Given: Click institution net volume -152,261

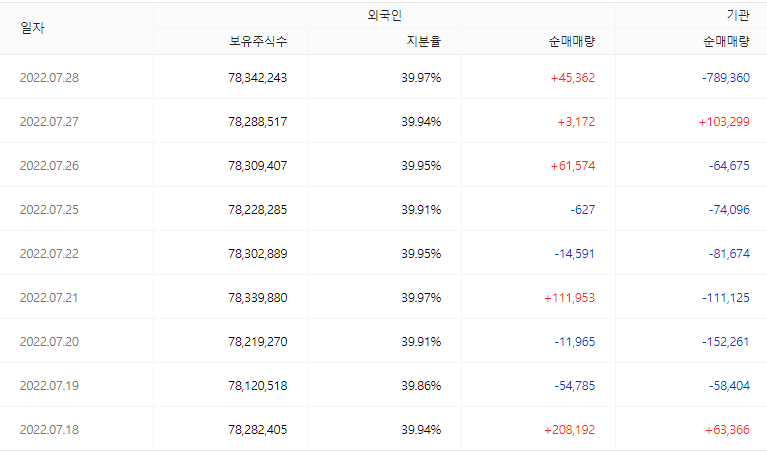Looking at the screenshot, I should 726,342.
